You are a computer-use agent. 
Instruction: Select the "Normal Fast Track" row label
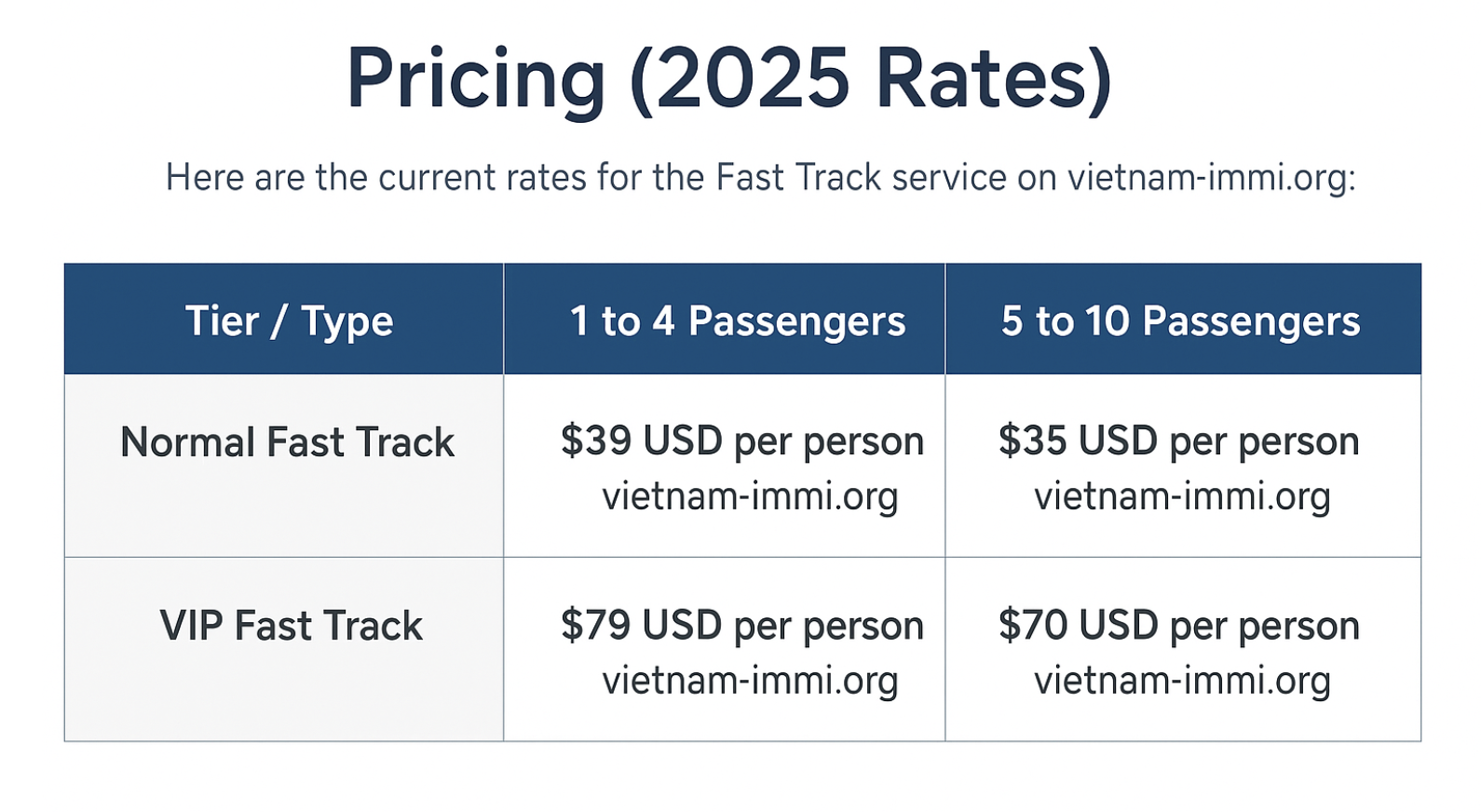(x=287, y=442)
